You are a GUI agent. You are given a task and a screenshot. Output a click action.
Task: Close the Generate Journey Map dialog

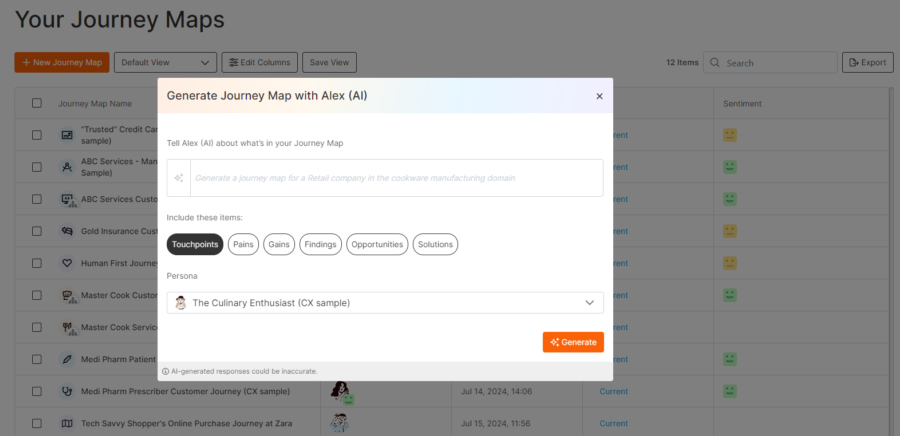tap(599, 96)
